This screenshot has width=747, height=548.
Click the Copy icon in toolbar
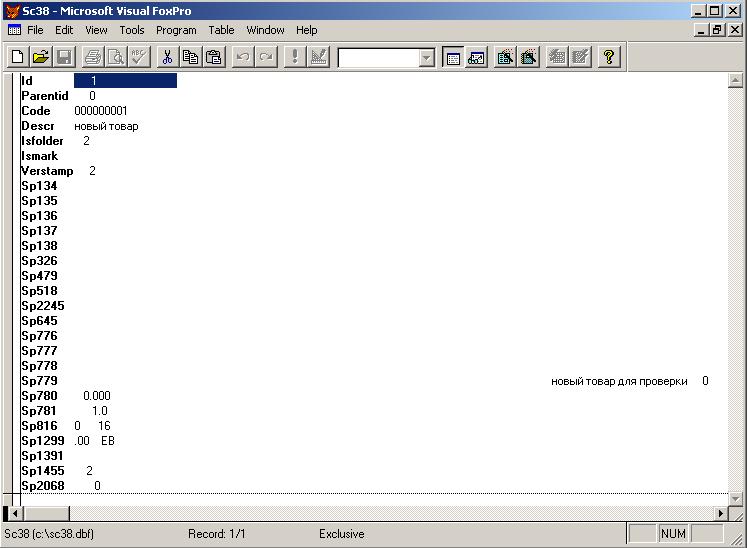pyautogui.click(x=190, y=57)
